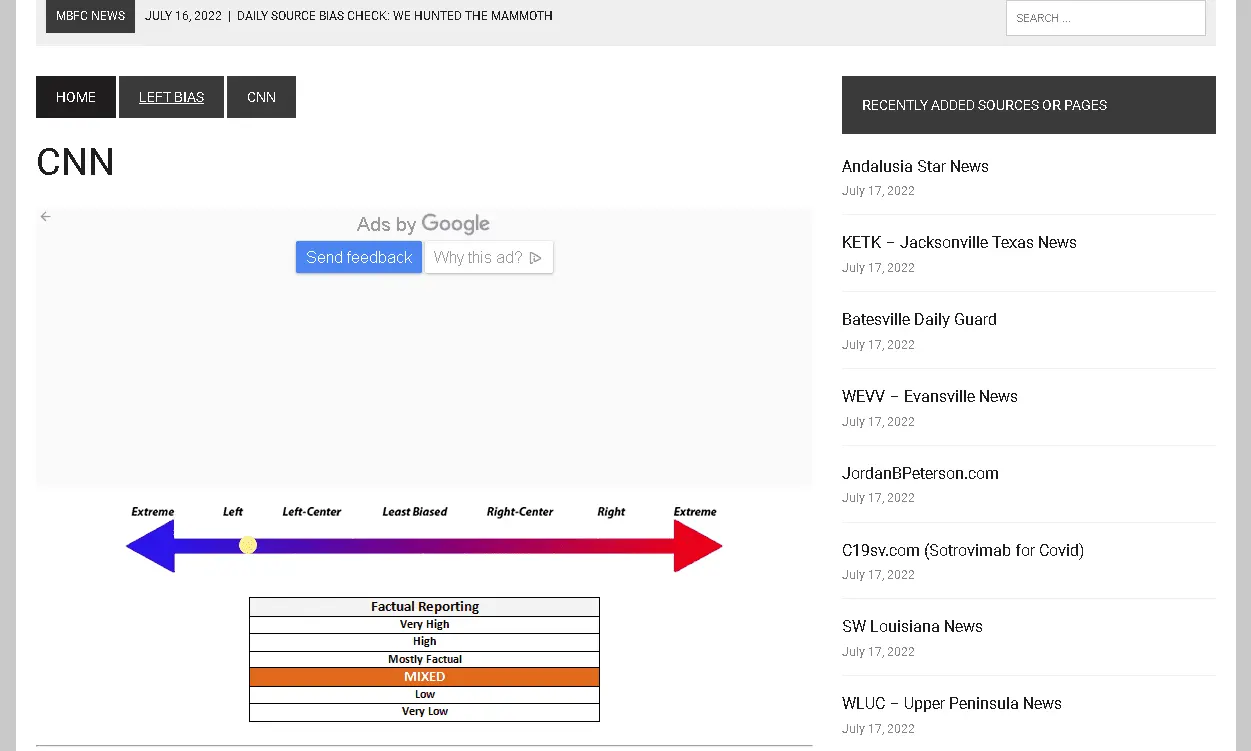Click the AdChoices triangle icon
This screenshot has height=751, width=1251.
pyautogui.click(x=536, y=258)
